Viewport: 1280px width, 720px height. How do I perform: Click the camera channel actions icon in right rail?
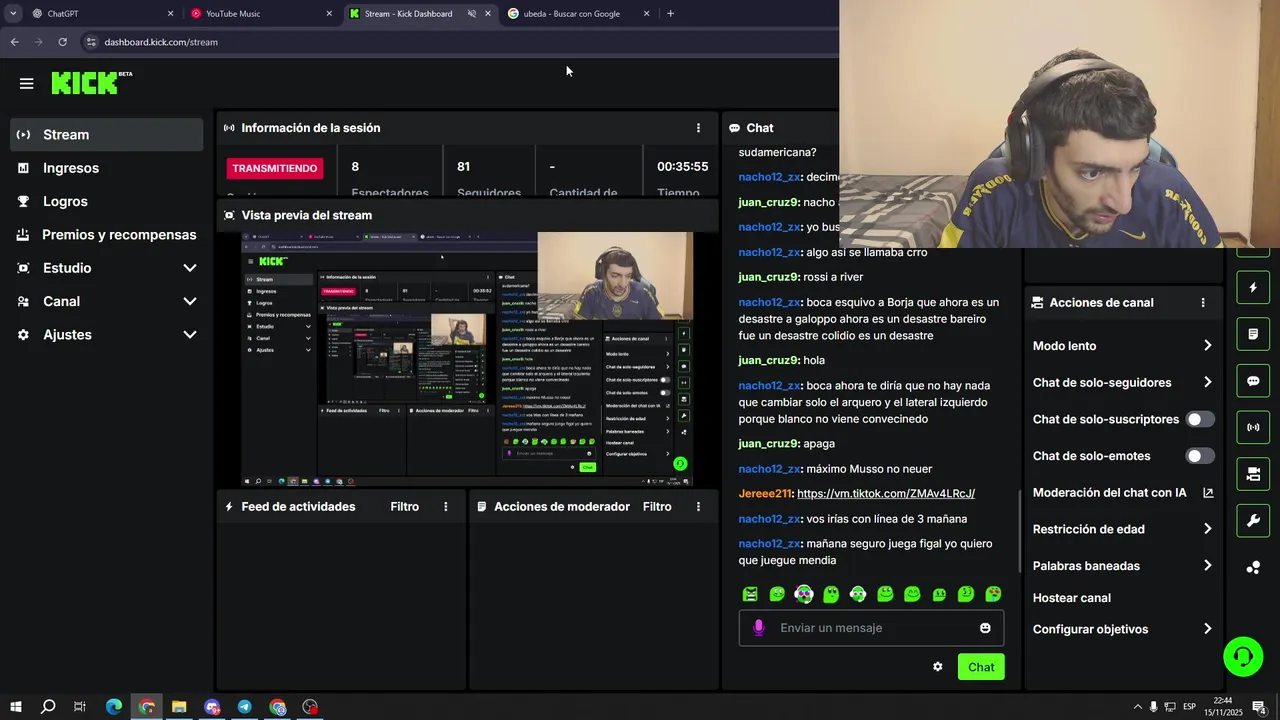pos(1253,474)
